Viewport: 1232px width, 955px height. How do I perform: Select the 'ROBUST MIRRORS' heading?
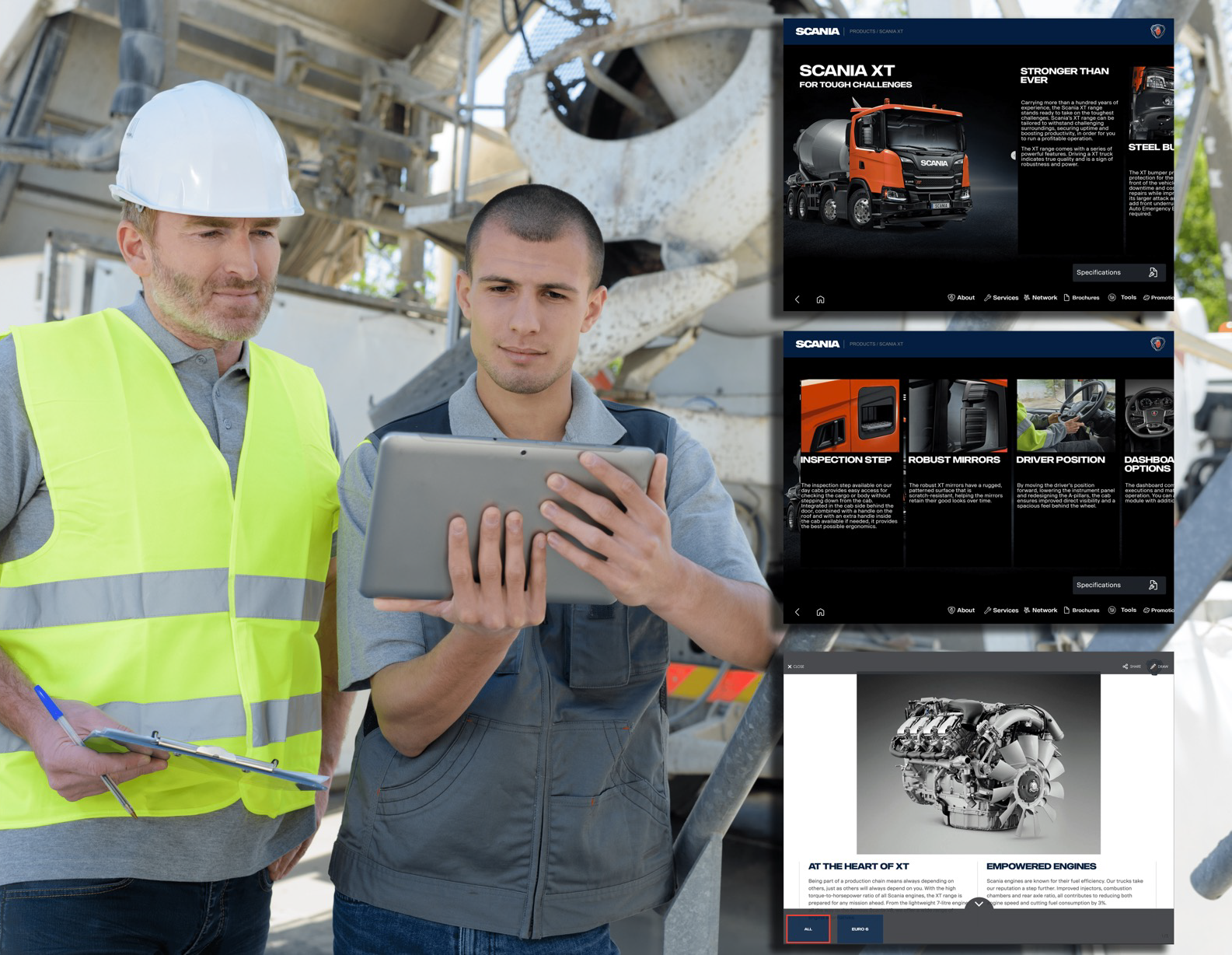955,460
